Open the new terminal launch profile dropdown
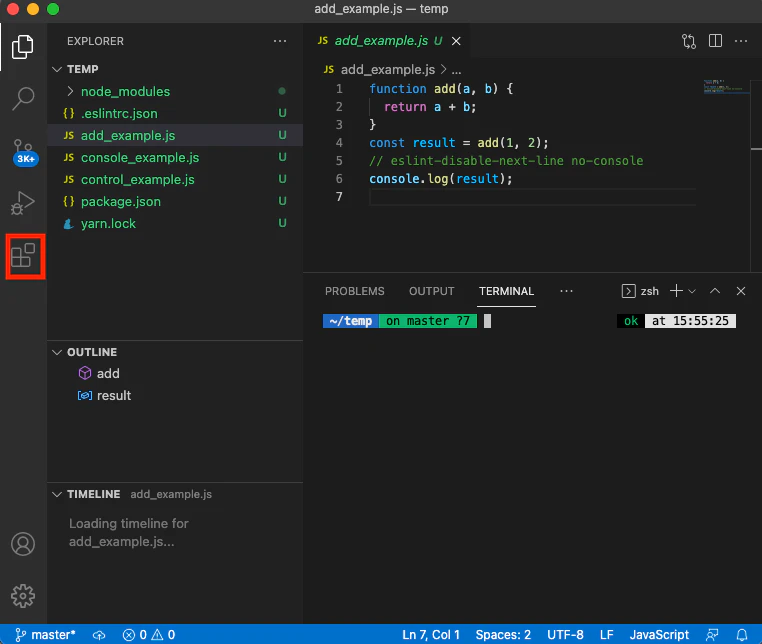The height and width of the screenshot is (644, 762). [693, 291]
